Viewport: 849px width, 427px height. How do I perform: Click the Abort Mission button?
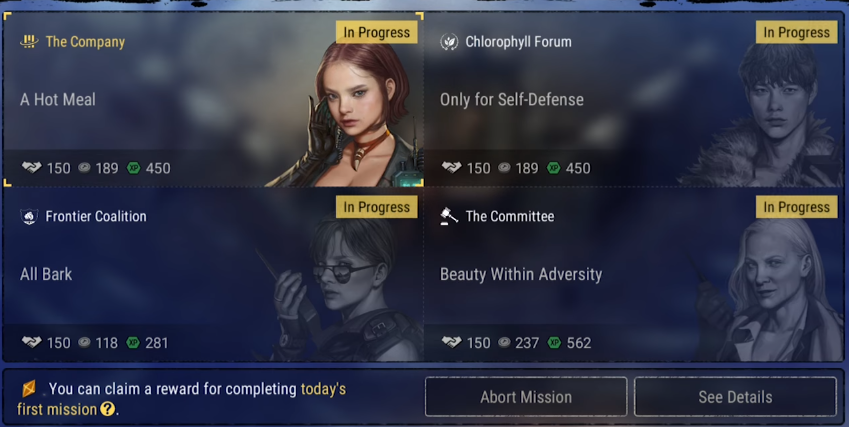[526, 397]
